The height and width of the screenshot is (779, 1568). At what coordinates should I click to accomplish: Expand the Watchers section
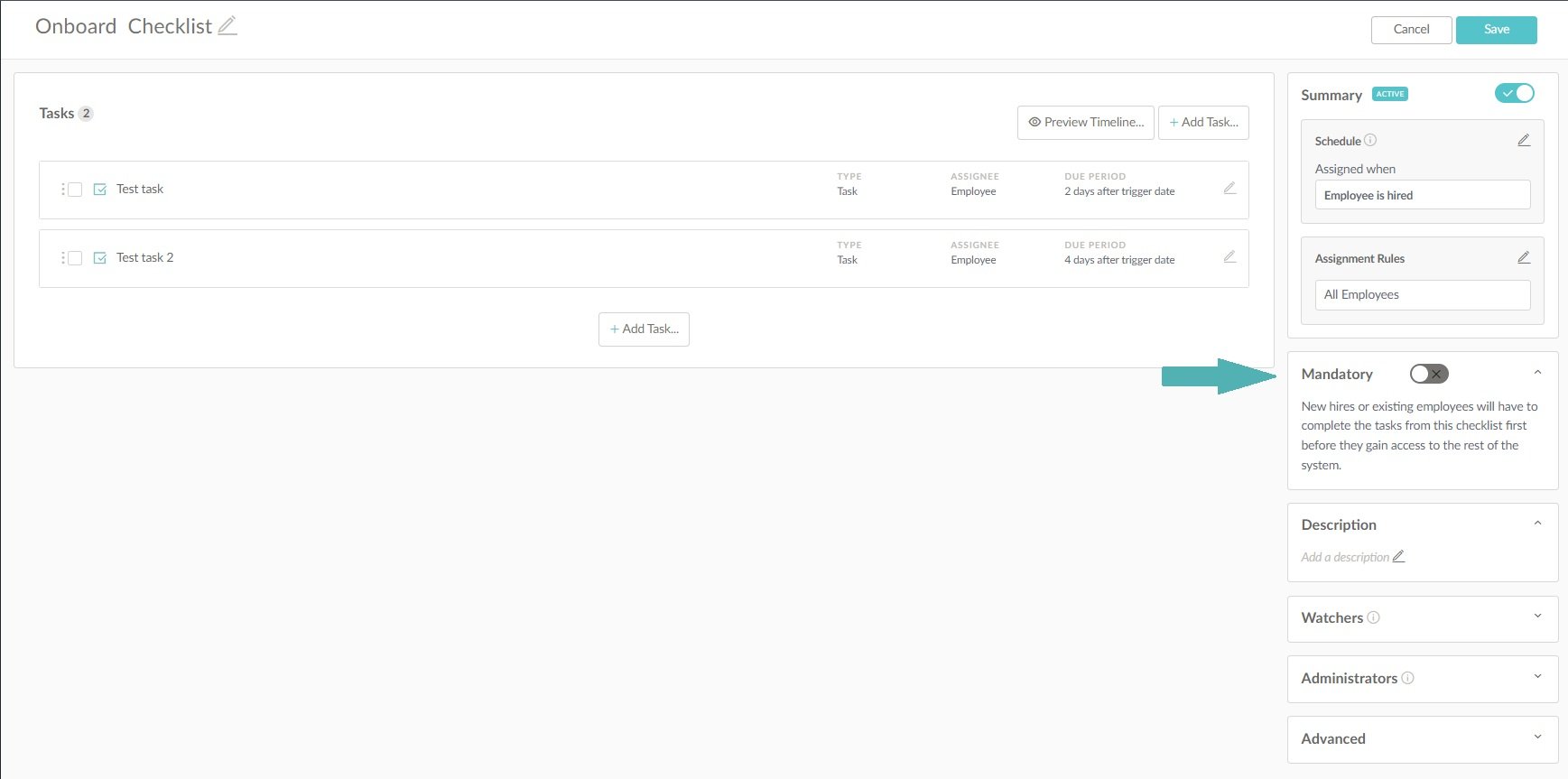(1537, 617)
